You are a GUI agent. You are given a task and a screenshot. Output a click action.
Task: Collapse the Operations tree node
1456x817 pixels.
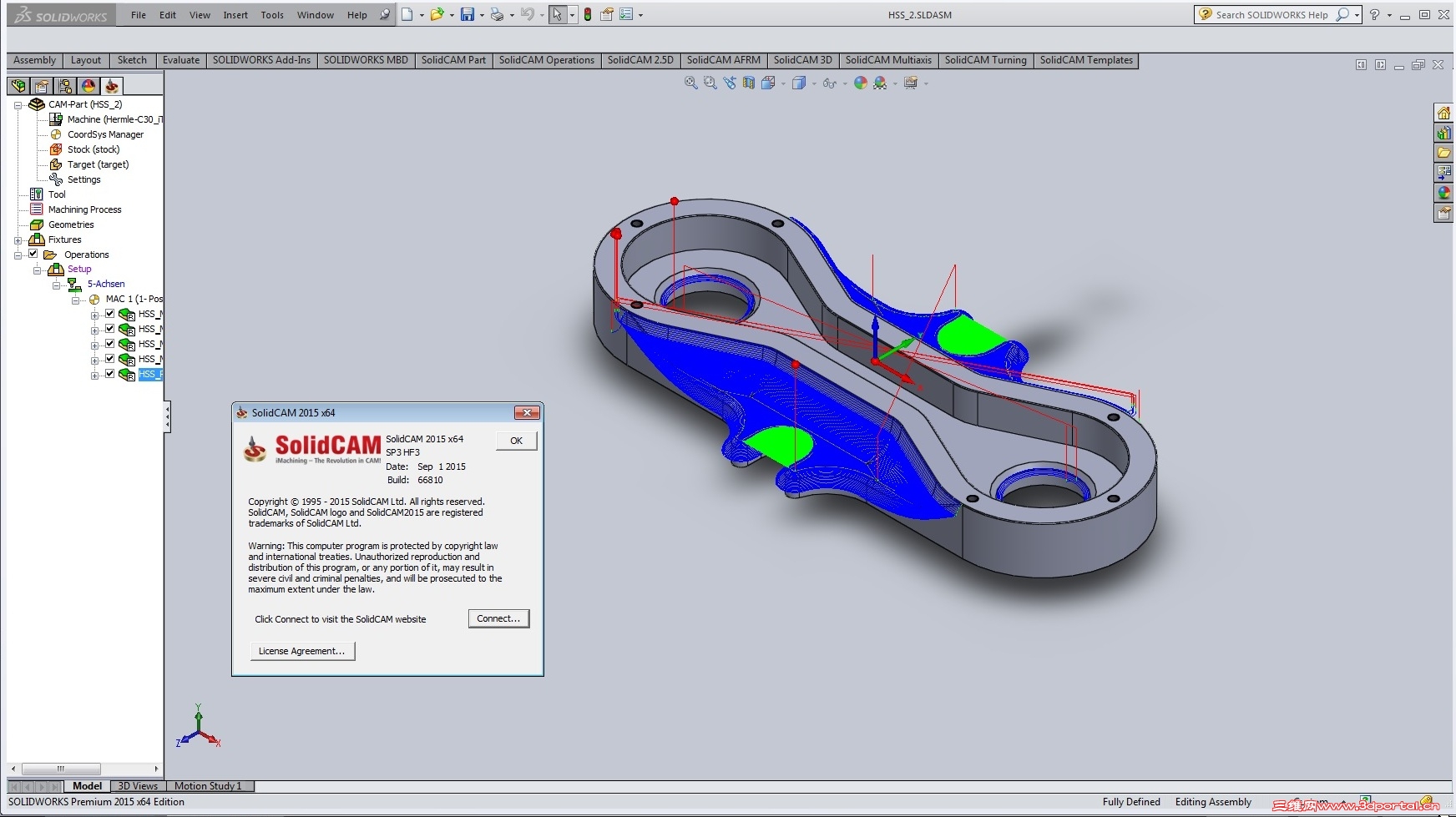[18, 255]
